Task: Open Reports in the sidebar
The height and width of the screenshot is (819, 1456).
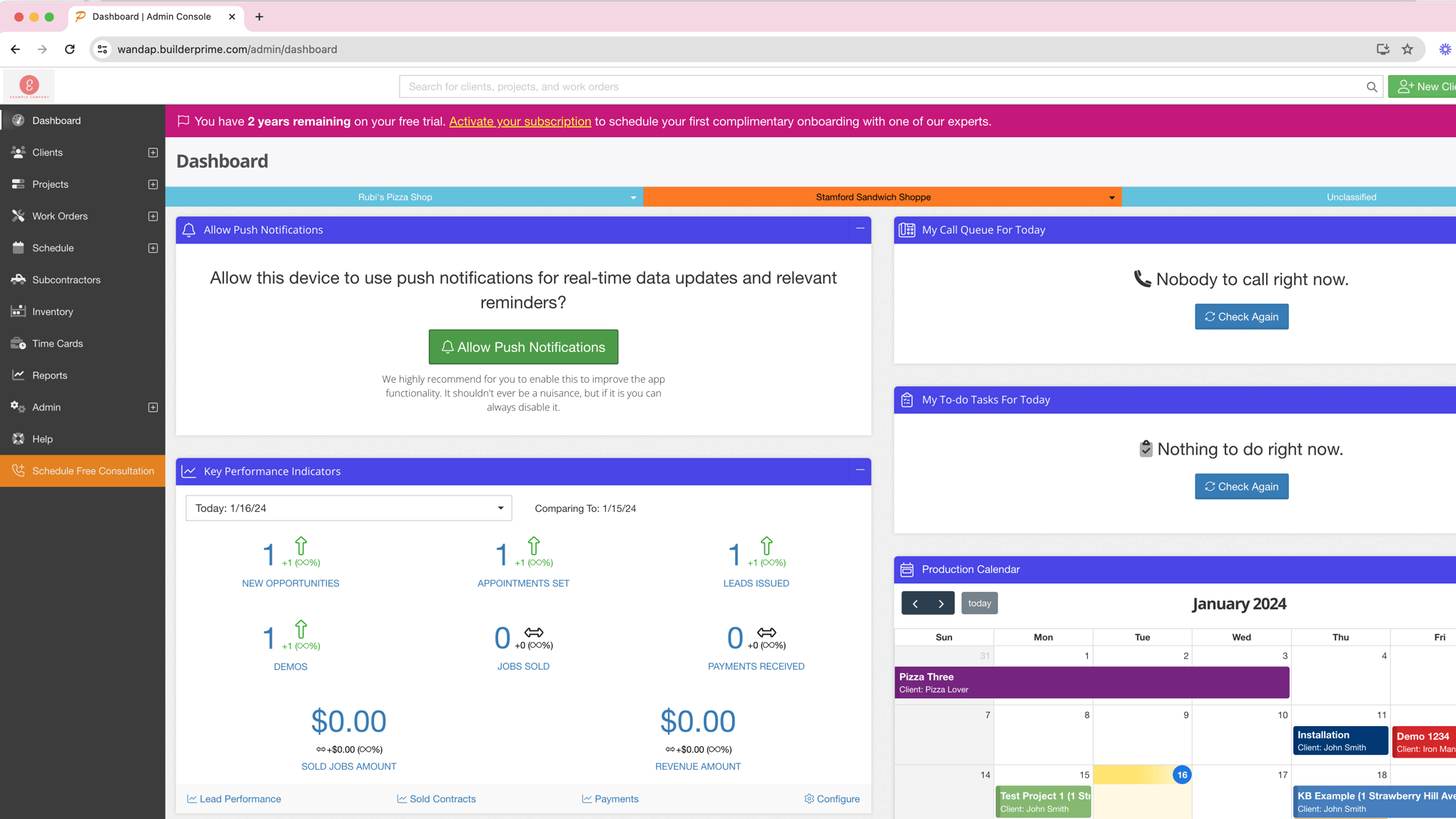Action: (49, 376)
